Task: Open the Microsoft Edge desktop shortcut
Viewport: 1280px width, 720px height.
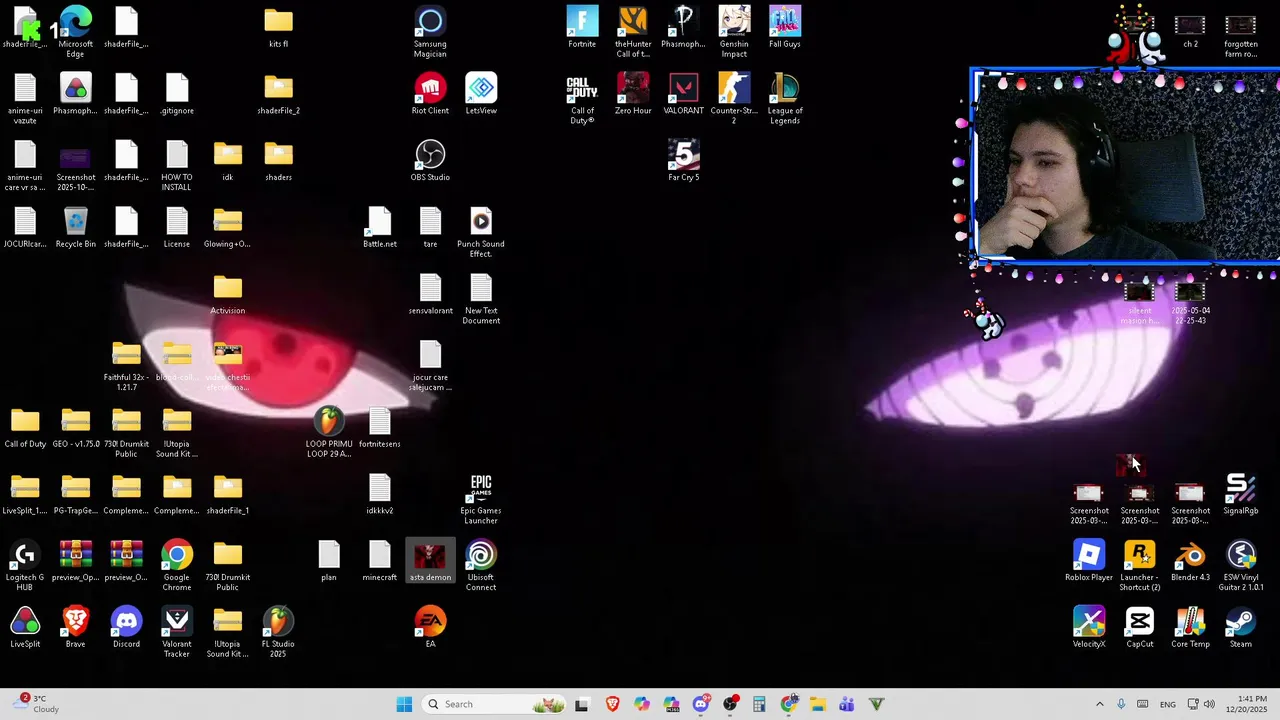Action: click(76, 31)
